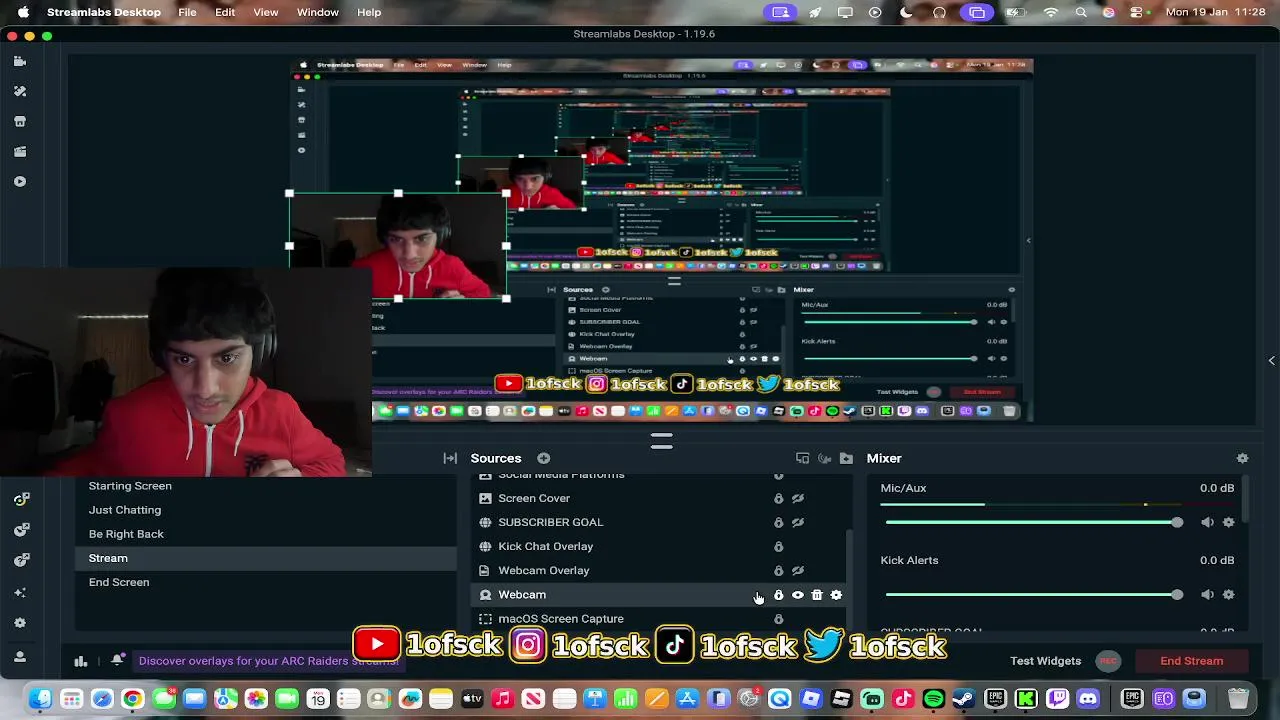Open Kick Alerts mixer settings gear
This screenshot has height=720, width=1280.
[1229, 594]
